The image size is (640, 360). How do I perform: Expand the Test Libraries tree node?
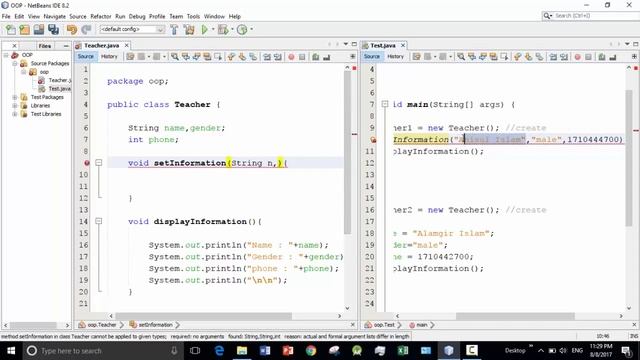(15, 114)
